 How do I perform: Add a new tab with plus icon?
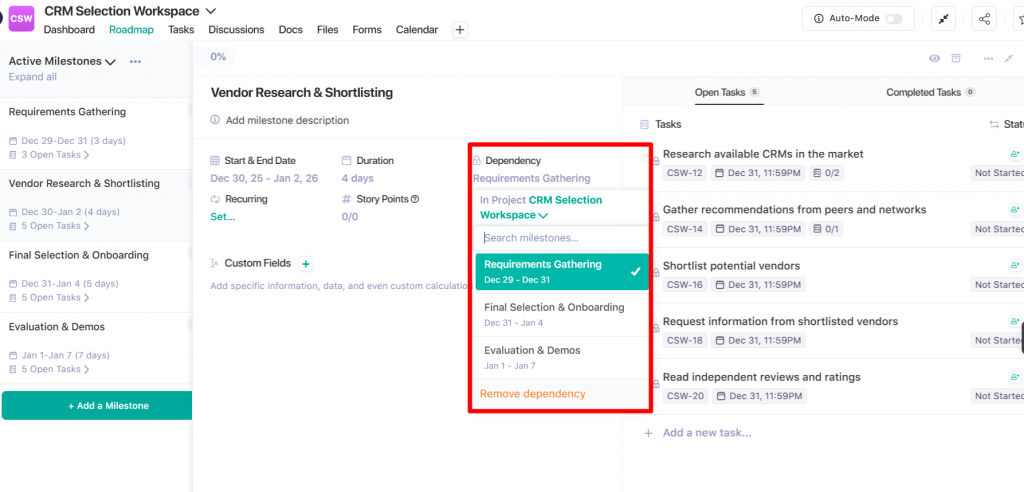(460, 29)
